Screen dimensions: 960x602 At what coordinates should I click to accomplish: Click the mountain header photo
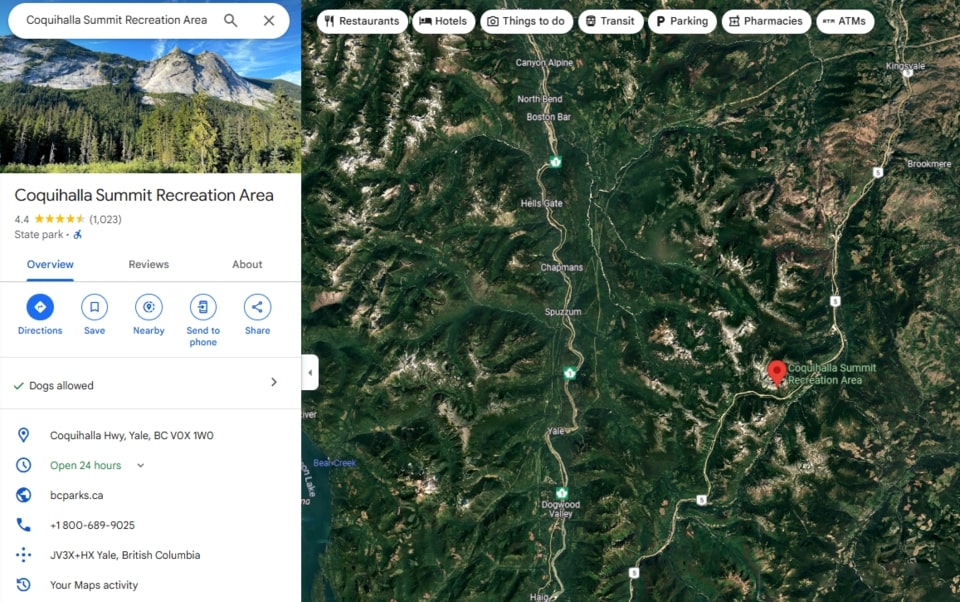click(151, 106)
